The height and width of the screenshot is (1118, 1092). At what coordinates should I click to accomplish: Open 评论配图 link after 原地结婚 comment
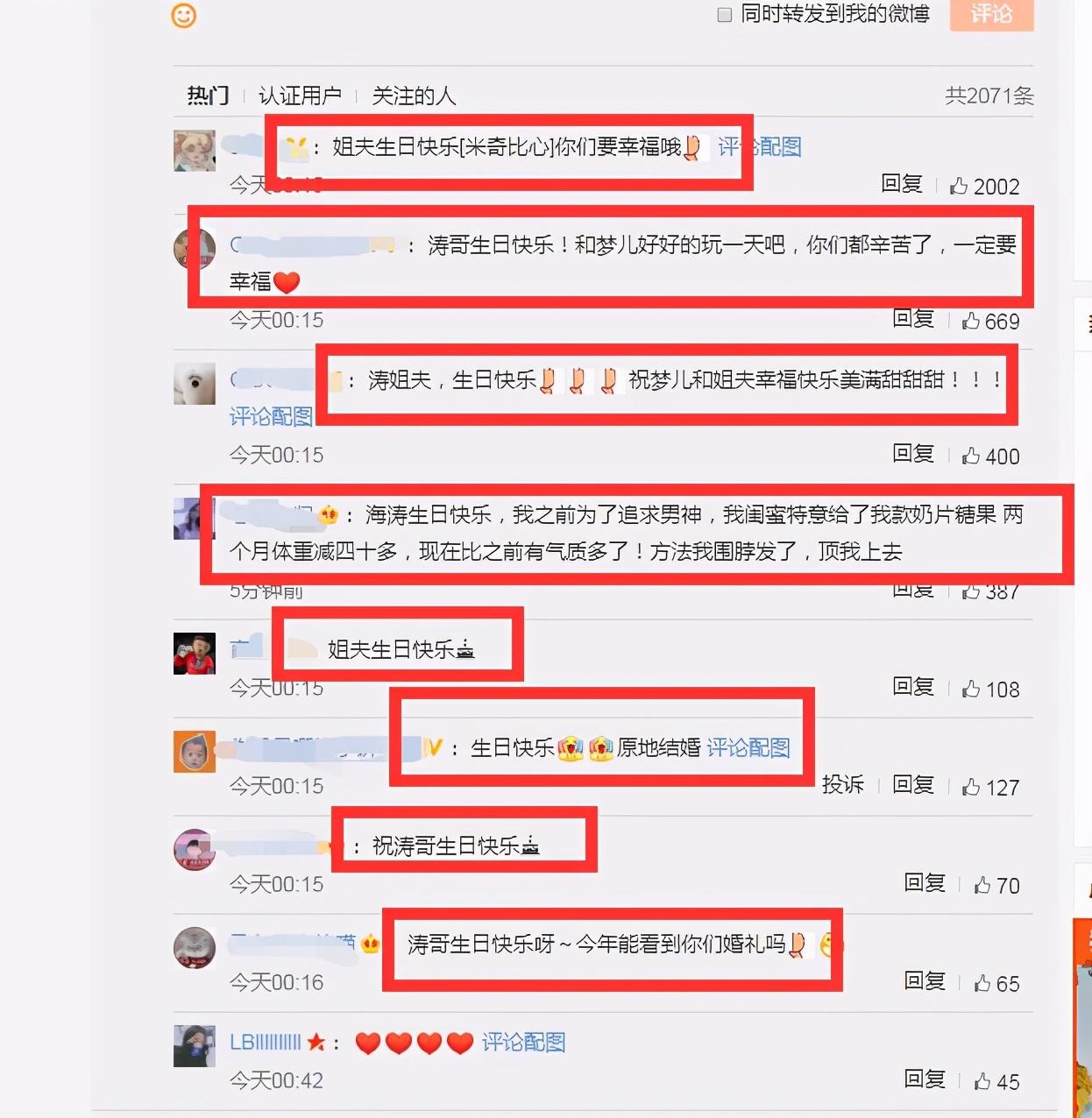pyautogui.click(x=748, y=747)
